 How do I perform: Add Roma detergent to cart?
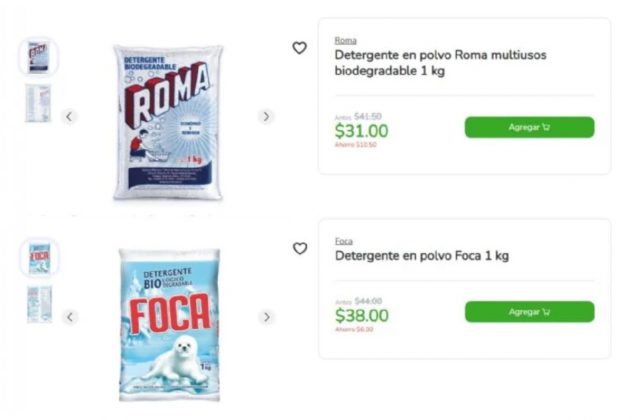(x=529, y=127)
